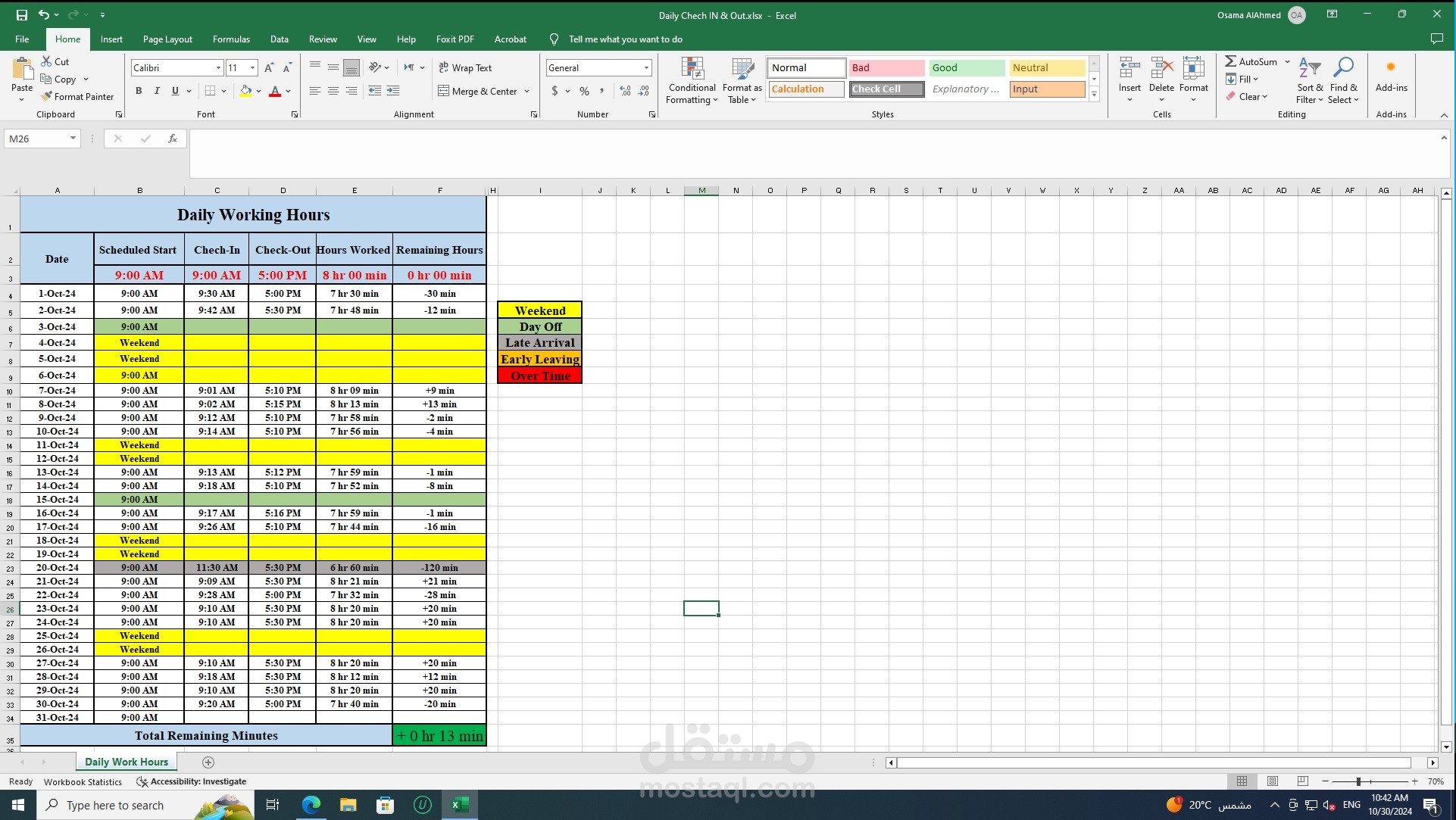Screen dimensions: 1456x820
Task: Apply the Bad cell style
Action: tap(886, 67)
